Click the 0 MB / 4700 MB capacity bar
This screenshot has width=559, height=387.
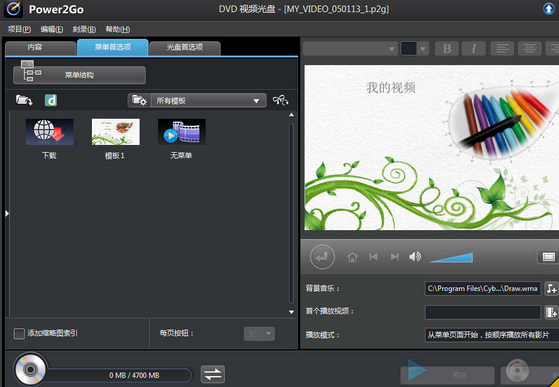pos(121,375)
